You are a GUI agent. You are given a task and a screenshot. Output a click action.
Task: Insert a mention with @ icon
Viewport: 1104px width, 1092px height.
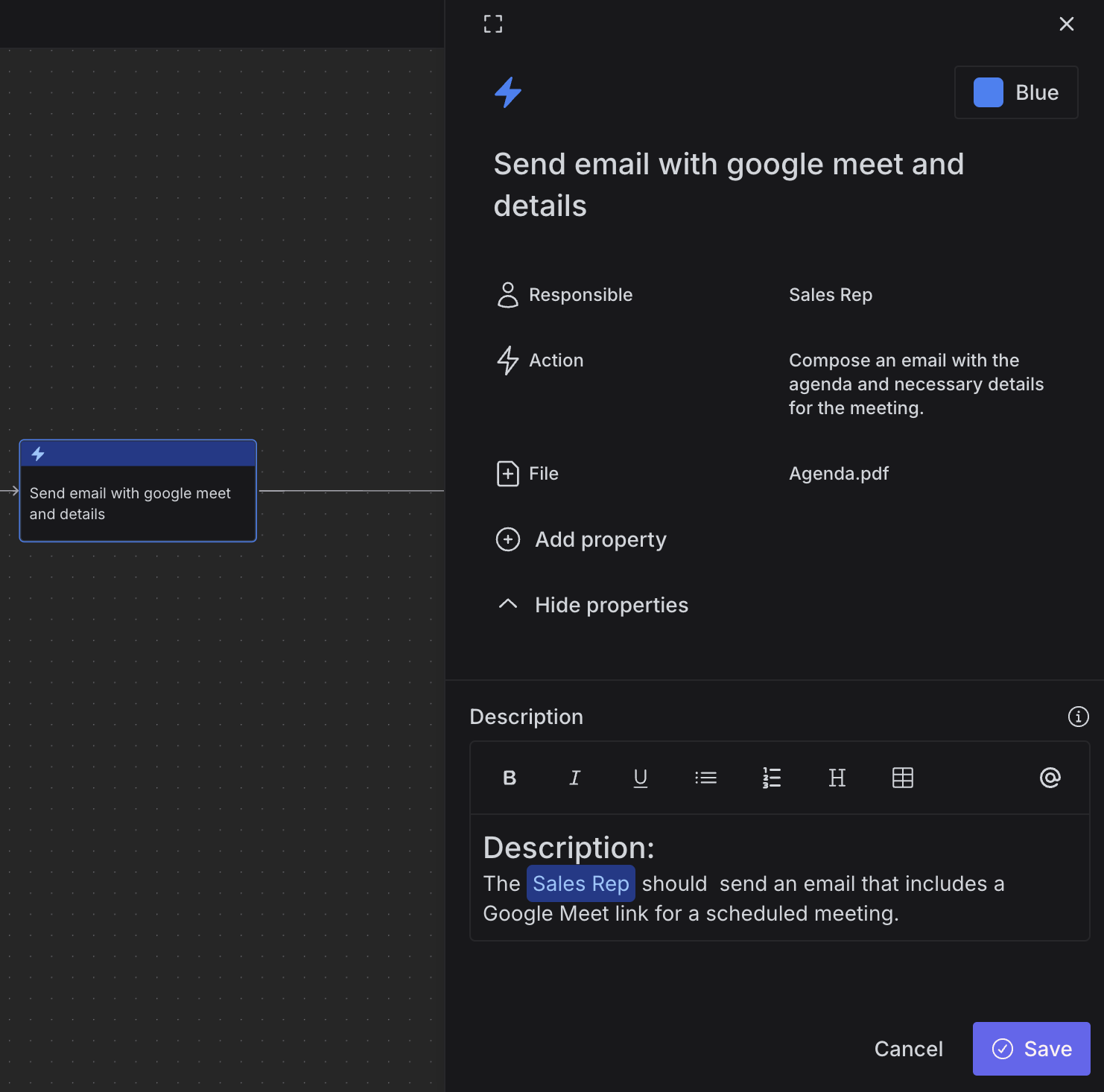pos(1050,778)
